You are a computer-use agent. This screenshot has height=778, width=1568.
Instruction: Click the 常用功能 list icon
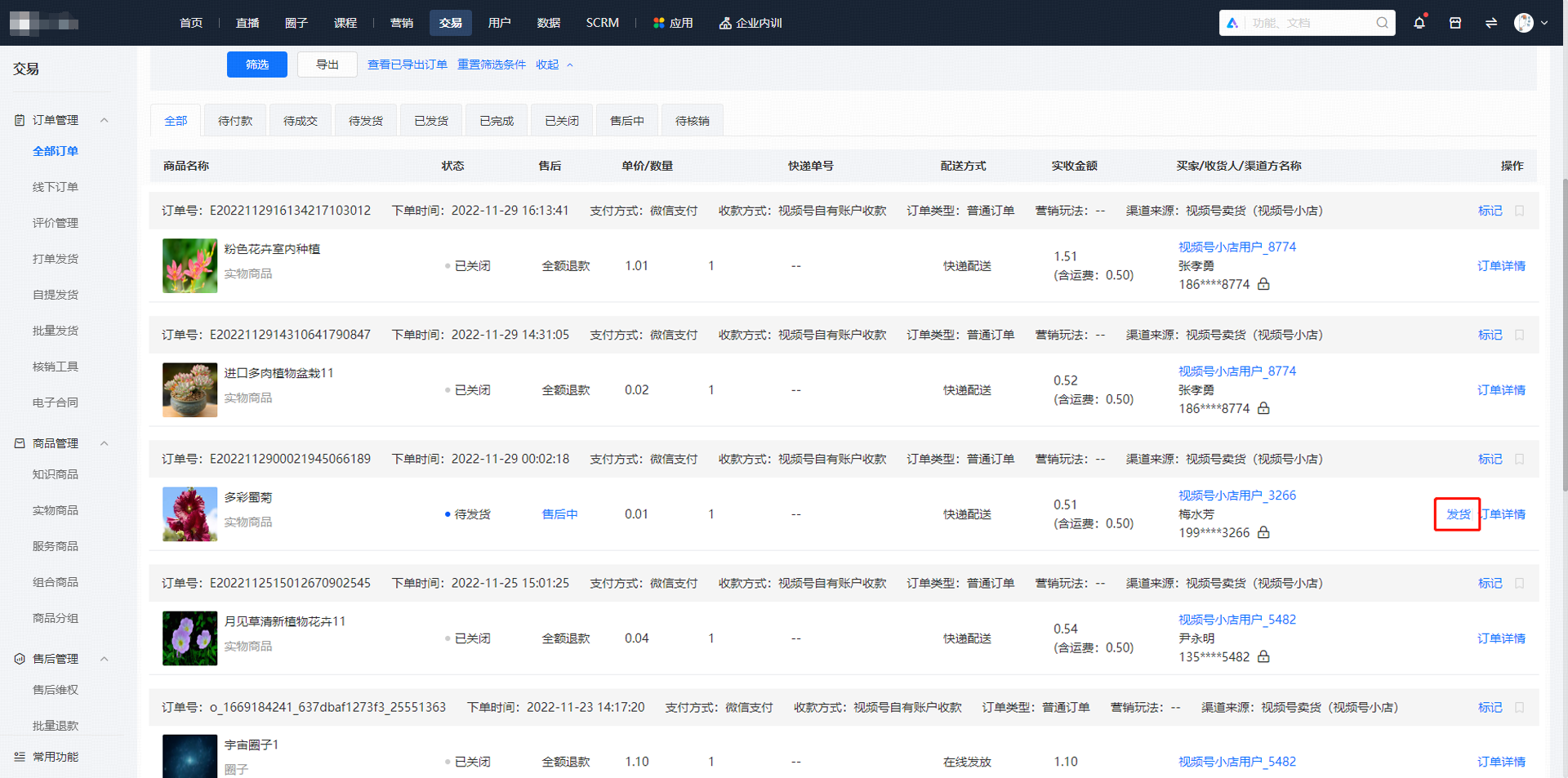(x=20, y=757)
